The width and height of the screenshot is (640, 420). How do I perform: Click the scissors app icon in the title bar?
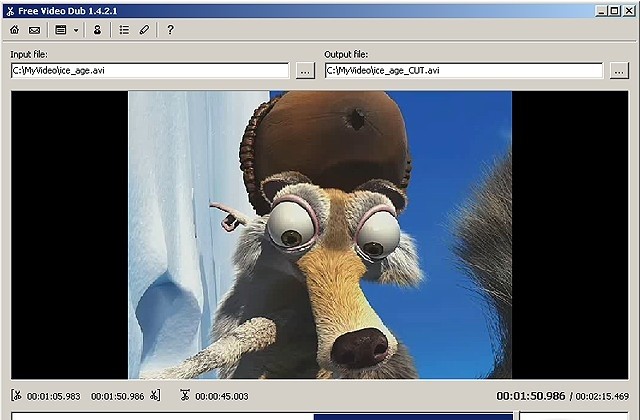tap(8, 10)
